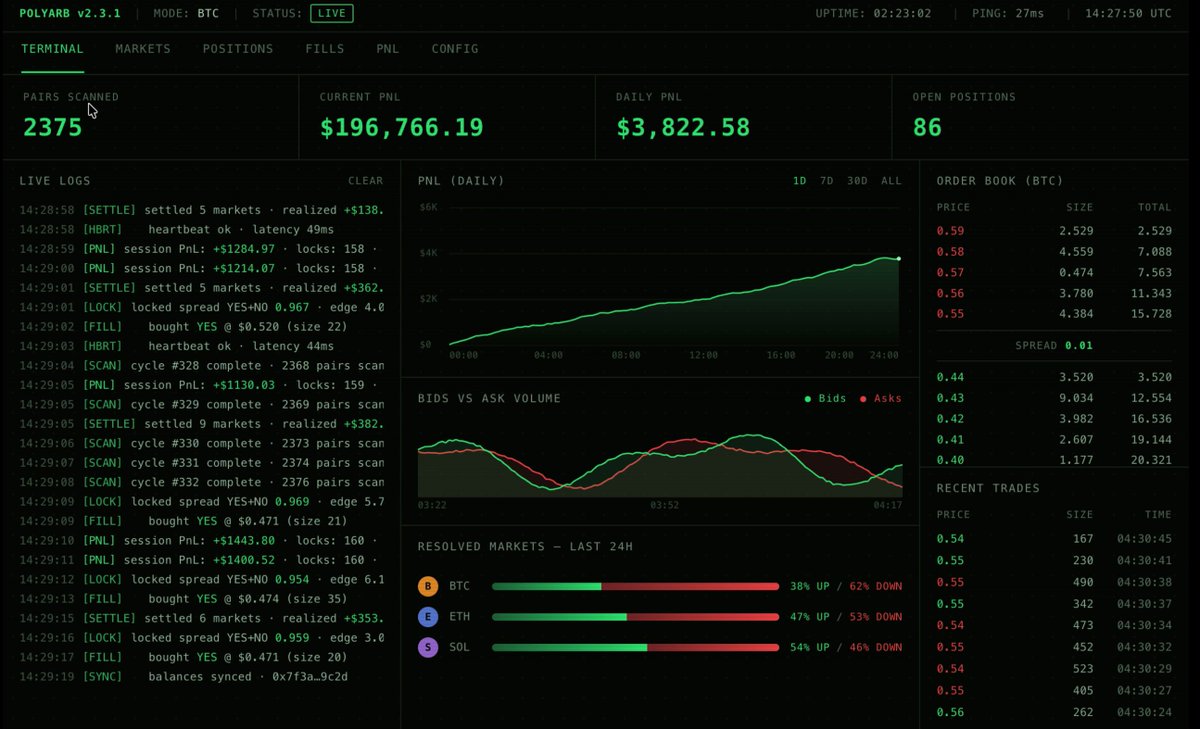
Task: Click the recent trade at 04:30:24
Action: pyautogui.click(x=1054, y=712)
